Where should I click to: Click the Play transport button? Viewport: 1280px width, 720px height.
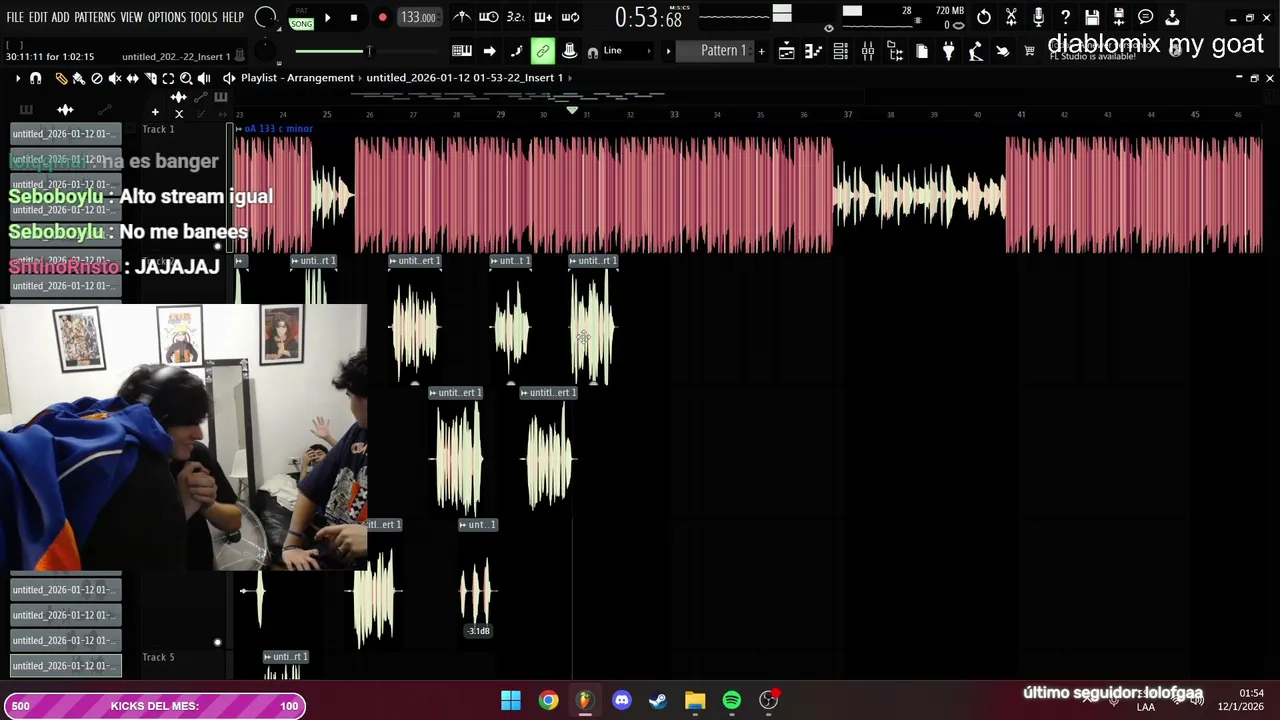(x=327, y=17)
